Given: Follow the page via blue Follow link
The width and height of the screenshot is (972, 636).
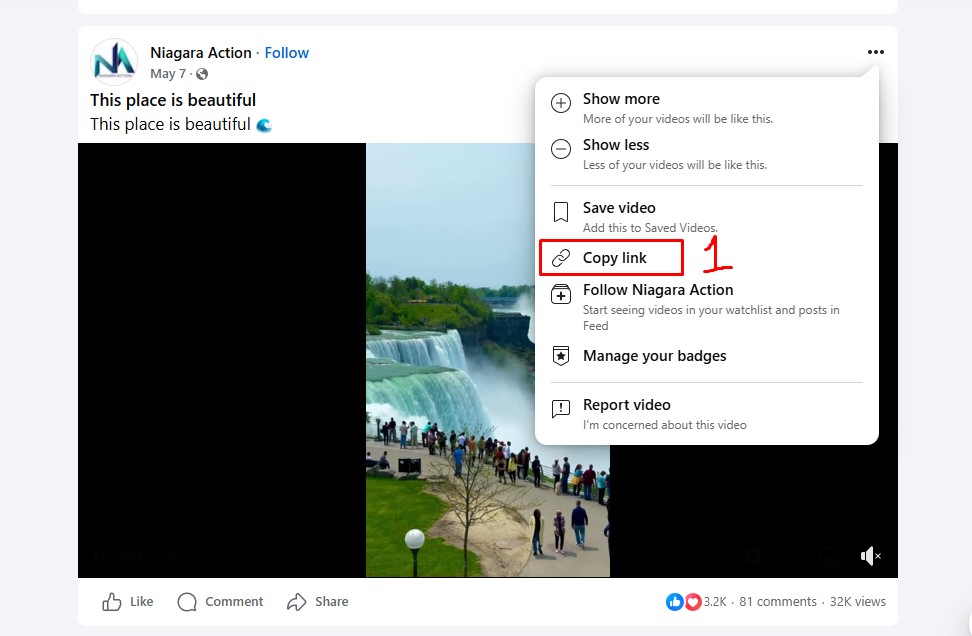Looking at the screenshot, I should (286, 53).
